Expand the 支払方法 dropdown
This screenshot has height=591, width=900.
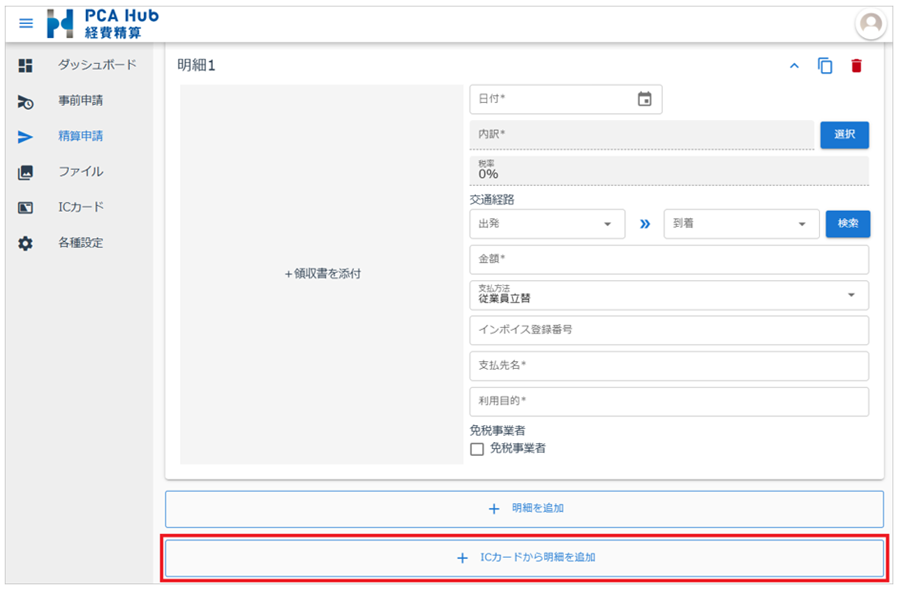click(668, 295)
